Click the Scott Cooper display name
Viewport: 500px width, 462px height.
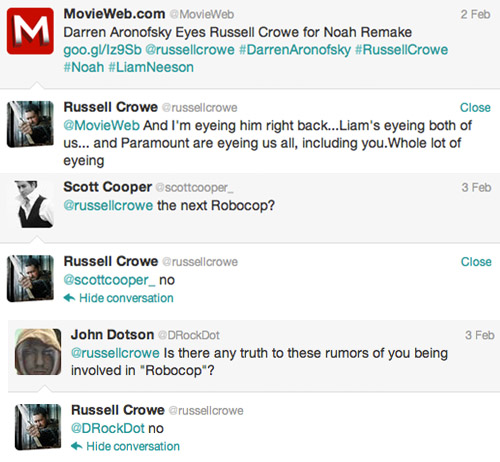(x=108, y=187)
